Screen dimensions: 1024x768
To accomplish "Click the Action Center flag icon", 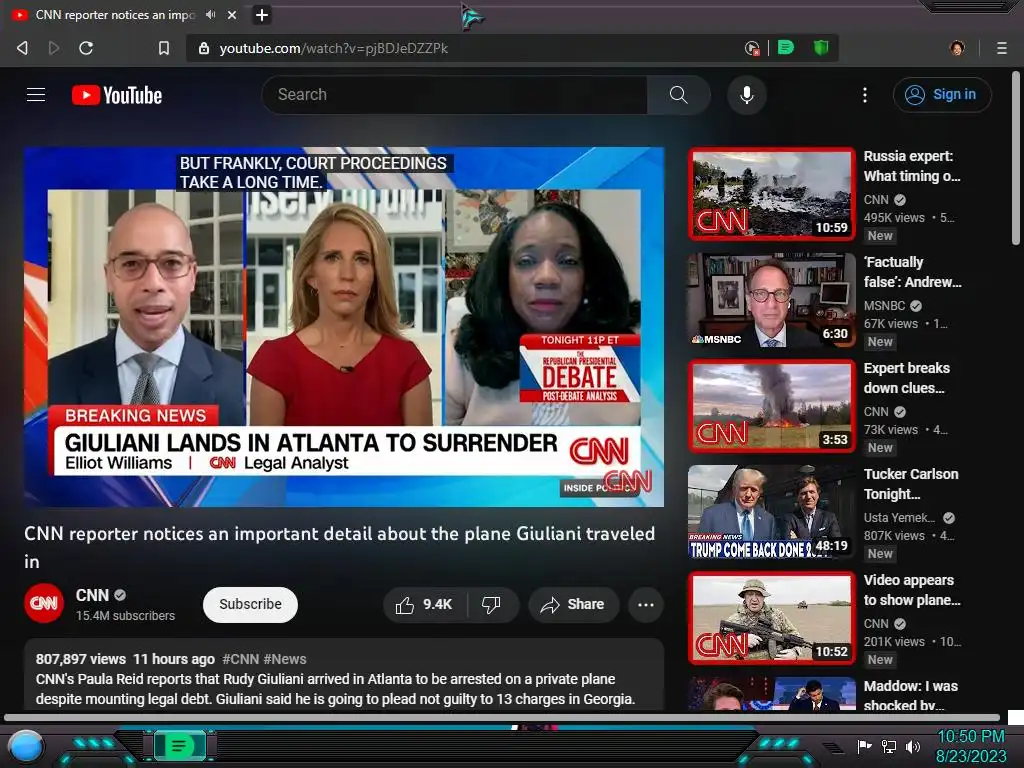I will pos(864,746).
